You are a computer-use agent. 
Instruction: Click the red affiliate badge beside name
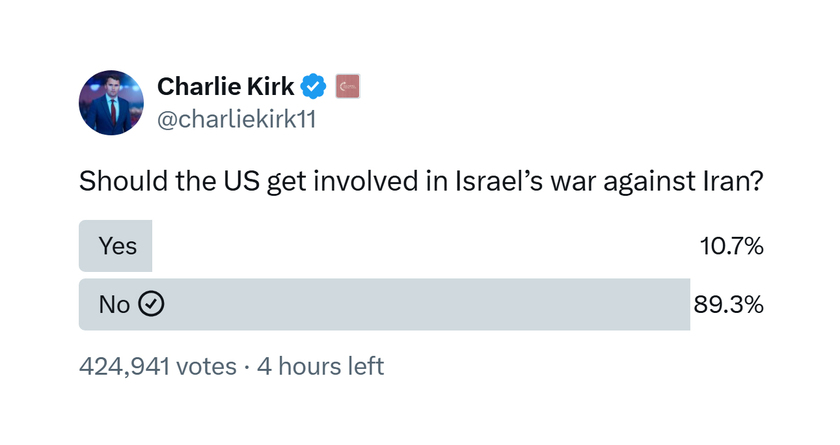[348, 86]
